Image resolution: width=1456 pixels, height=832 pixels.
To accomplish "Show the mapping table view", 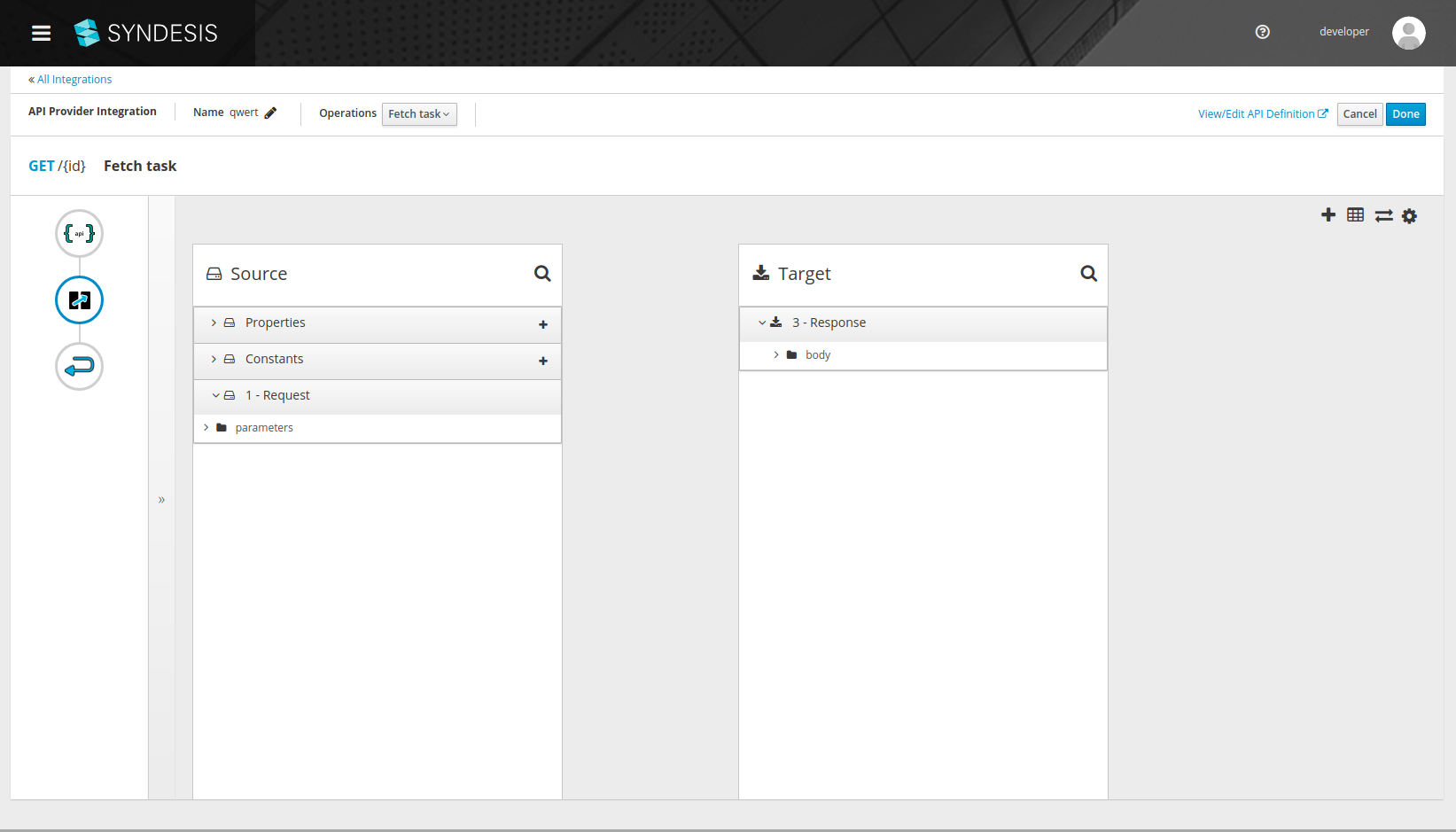I will coord(1356,215).
